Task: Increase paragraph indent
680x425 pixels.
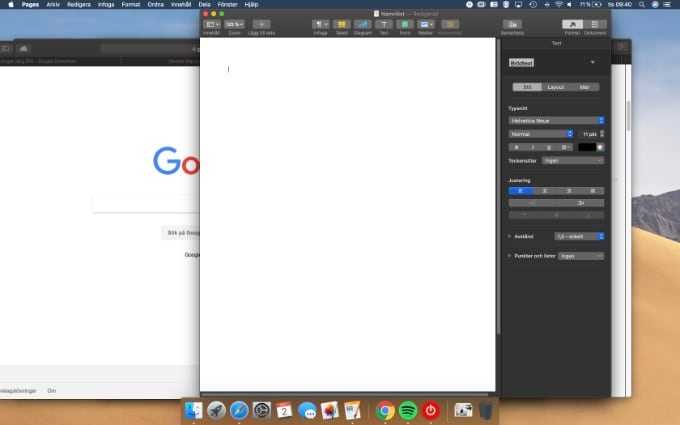Action: click(580, 203)
